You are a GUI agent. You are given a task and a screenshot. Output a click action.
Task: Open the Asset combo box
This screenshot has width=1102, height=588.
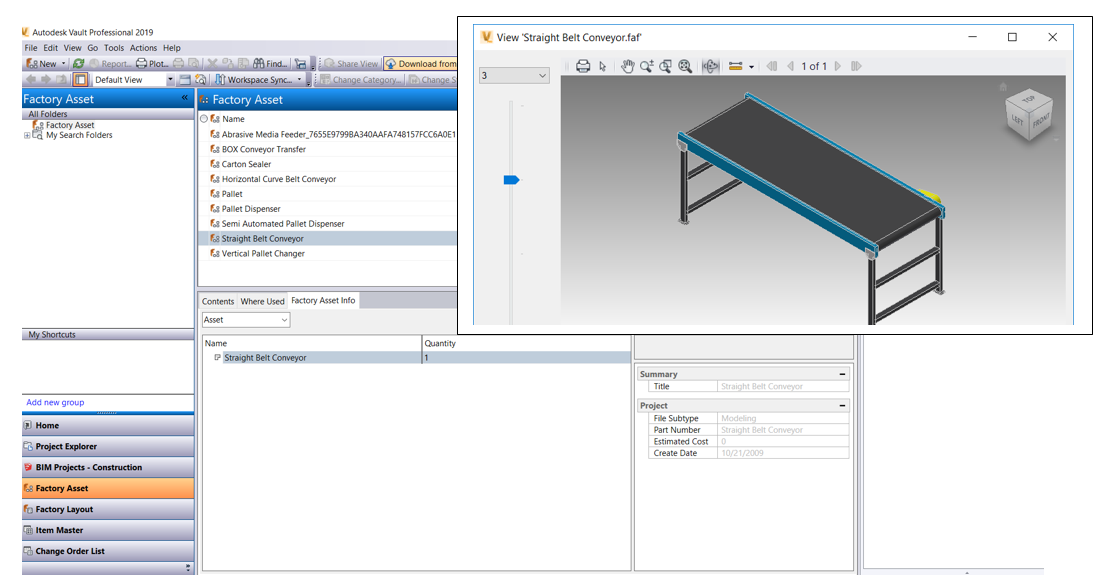[x=246, y=320]
